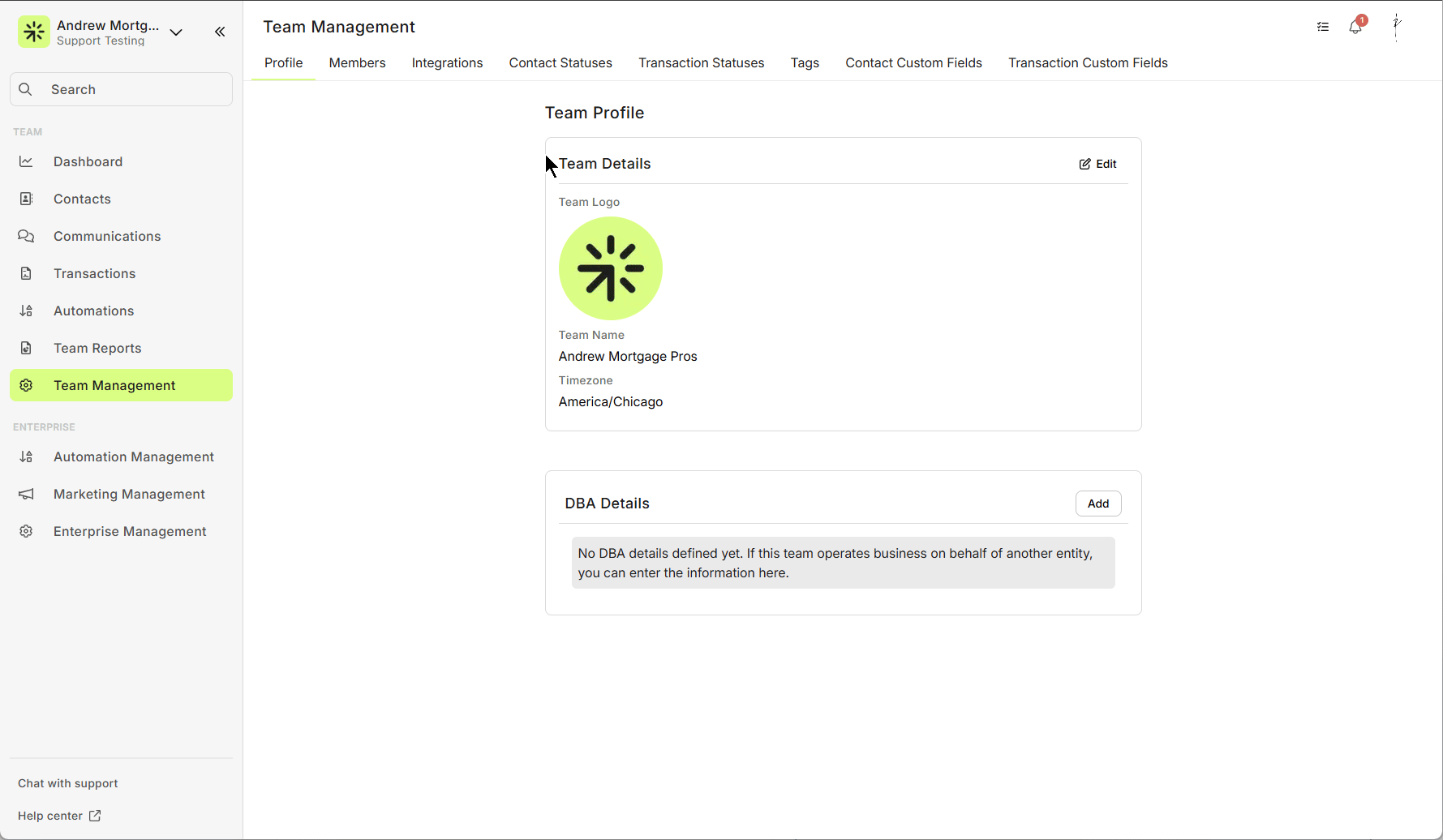This screenshot has width=1443, height=840.
Task: Click the user profile icon top right
Action: coord(1396,27)
